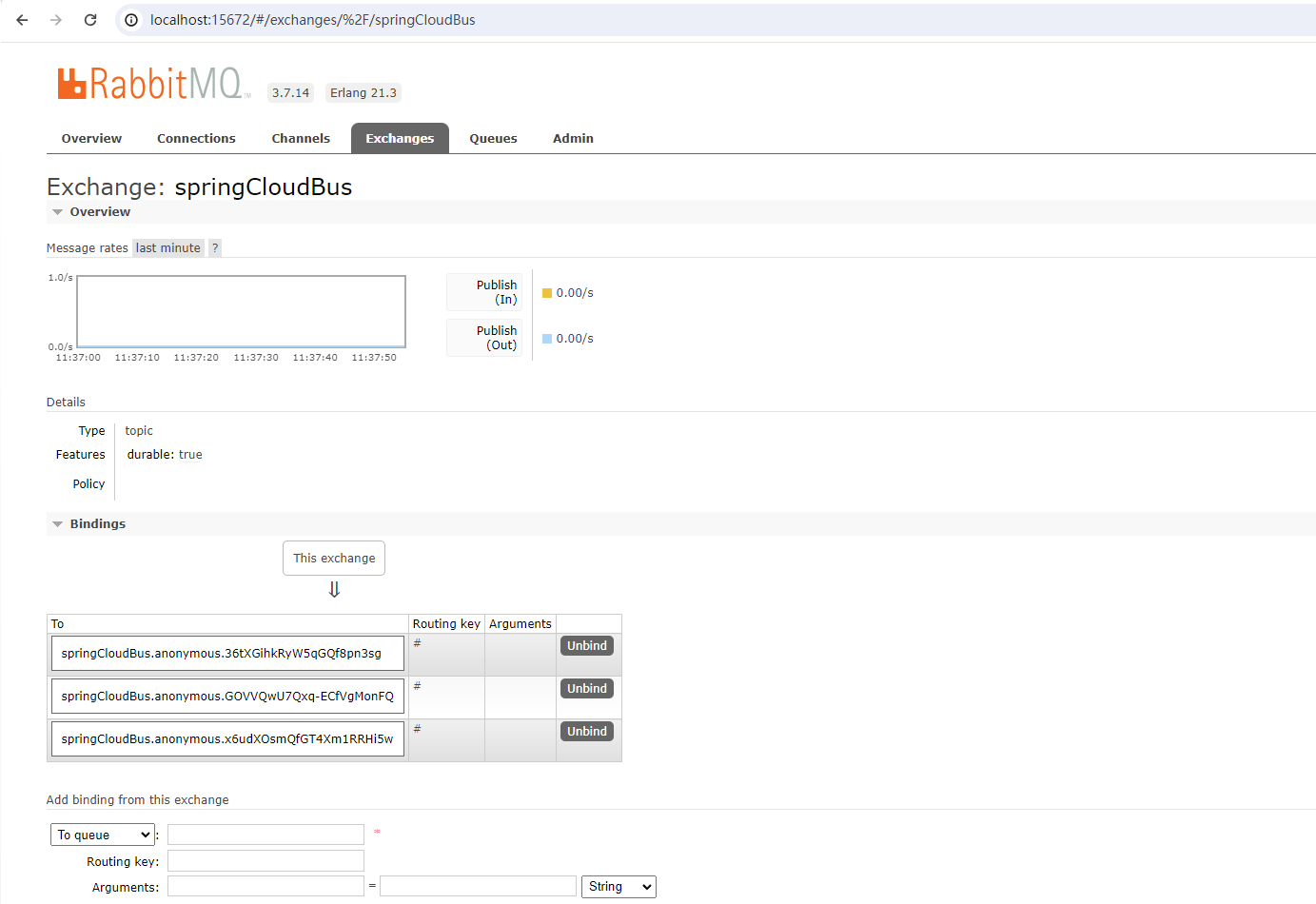
Task: Click the durable: true feature text
Action: [x=165, y=455]
